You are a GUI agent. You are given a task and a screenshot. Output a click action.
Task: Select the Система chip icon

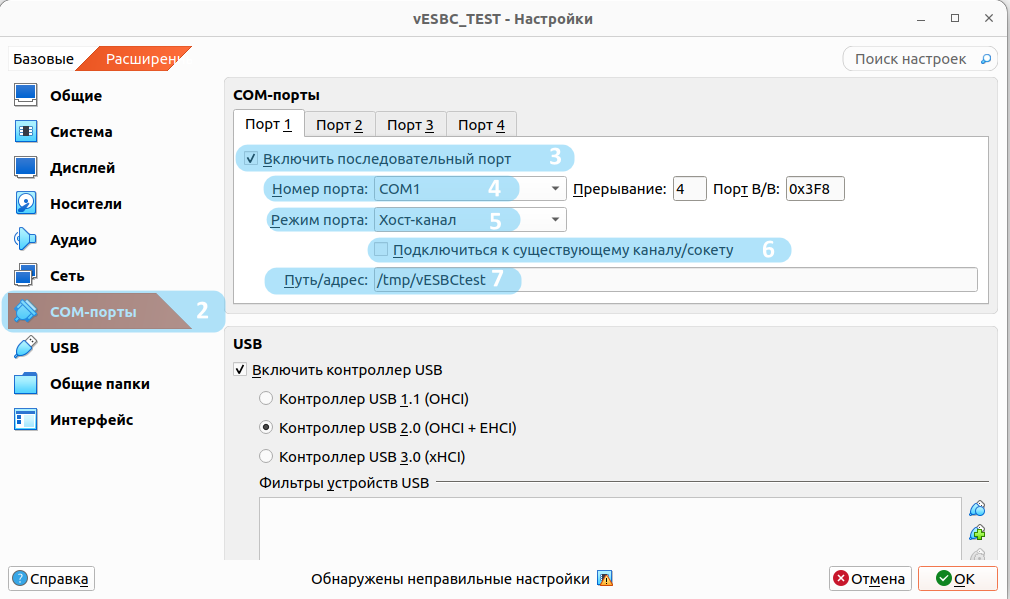[26, 132]
